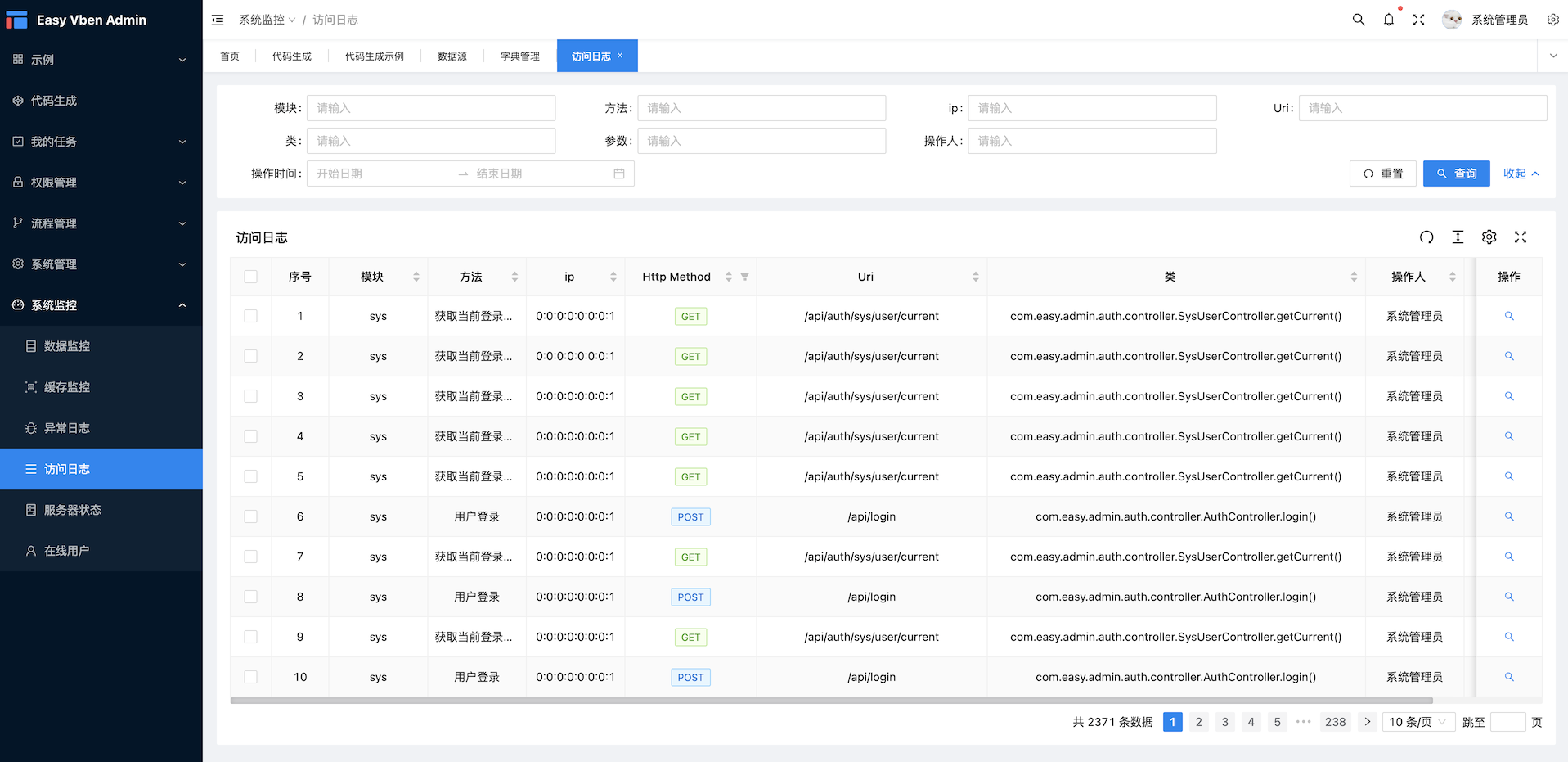Open 服务器状态 in the sidebar
Viewport: 1568px width, 762px height.
(101, 510)
